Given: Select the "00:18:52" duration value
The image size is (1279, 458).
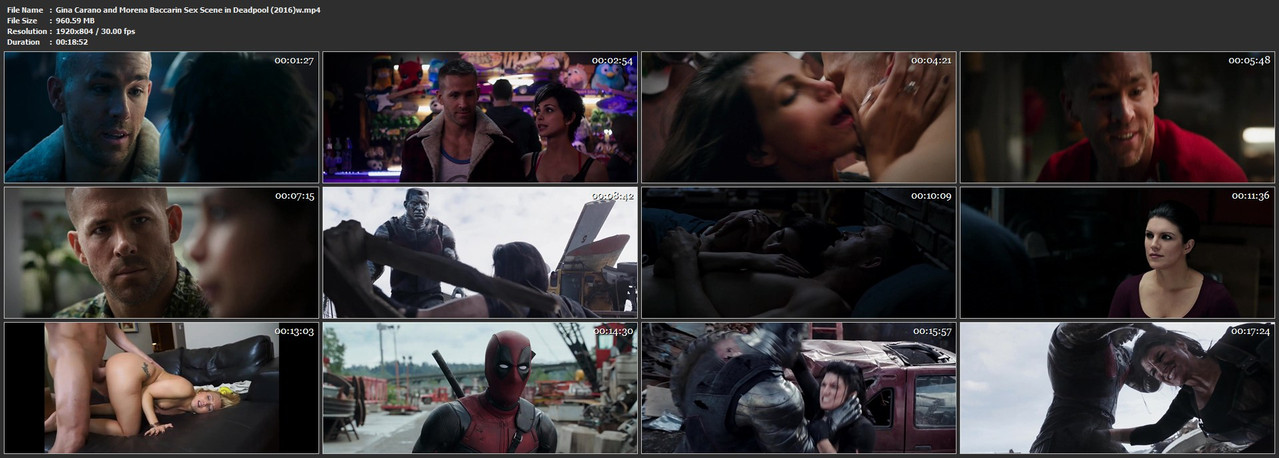Looking at the screenshot, I should 72,42.
